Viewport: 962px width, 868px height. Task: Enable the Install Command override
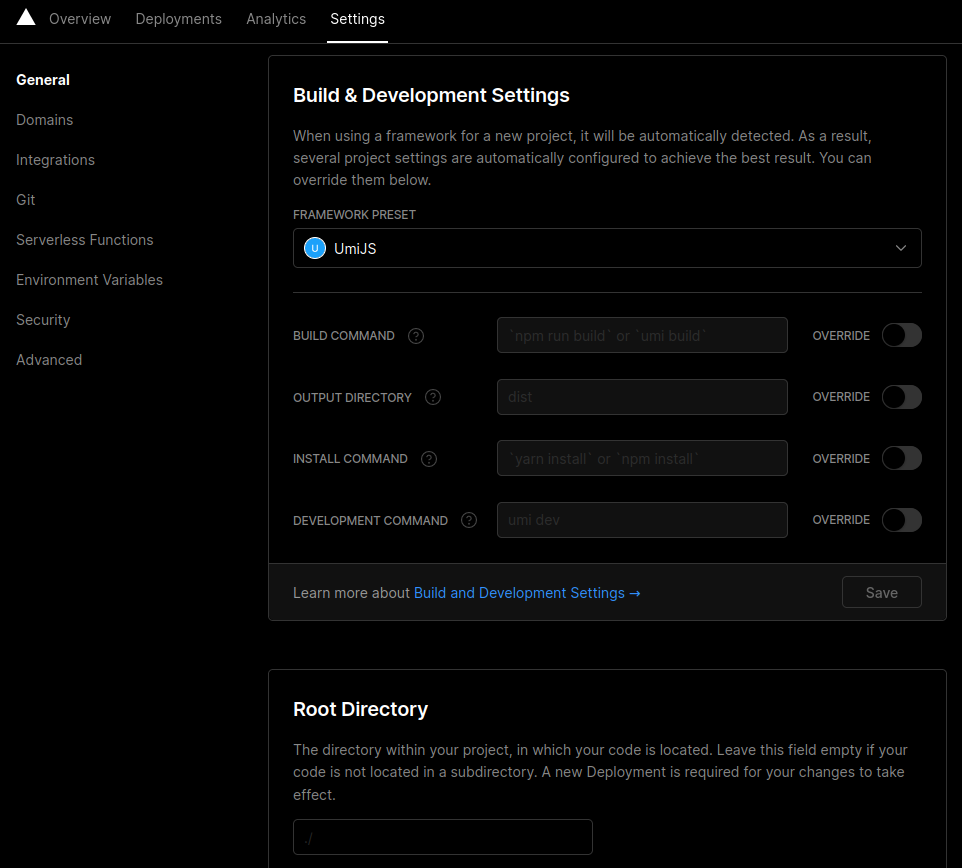point(901,458)
